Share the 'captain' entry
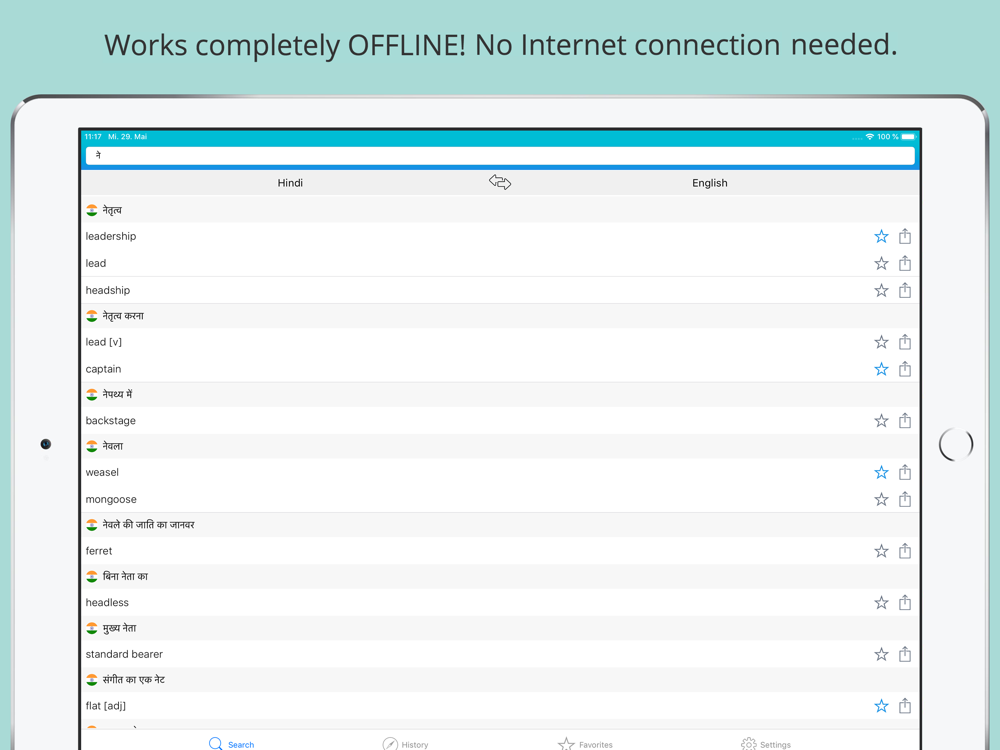This screenshot has width=1000, height=750. click(x=905, y=369)
